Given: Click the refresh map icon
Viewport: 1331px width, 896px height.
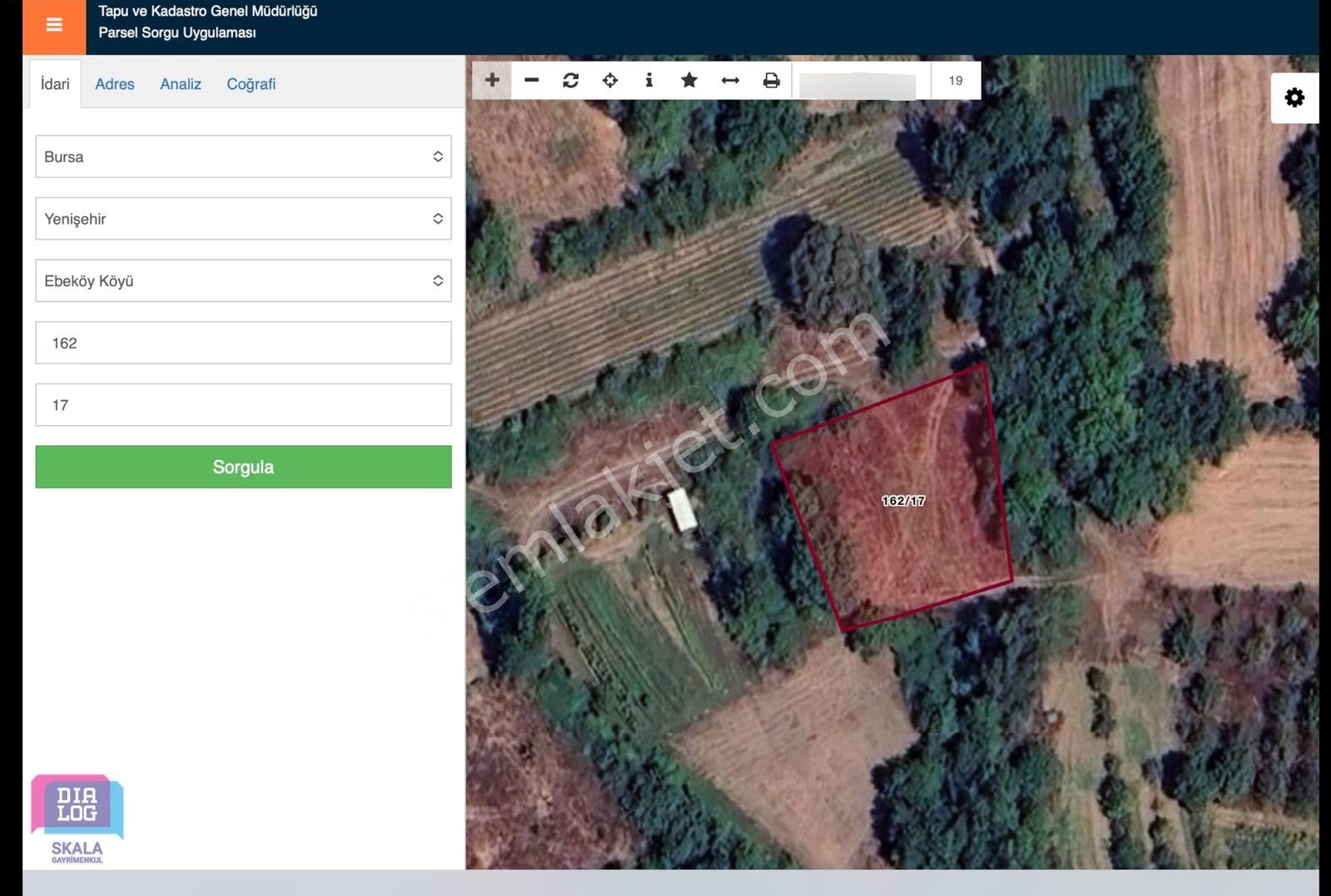Looking at the screenshot, I should pyautogui.click(x=571, y=80).
